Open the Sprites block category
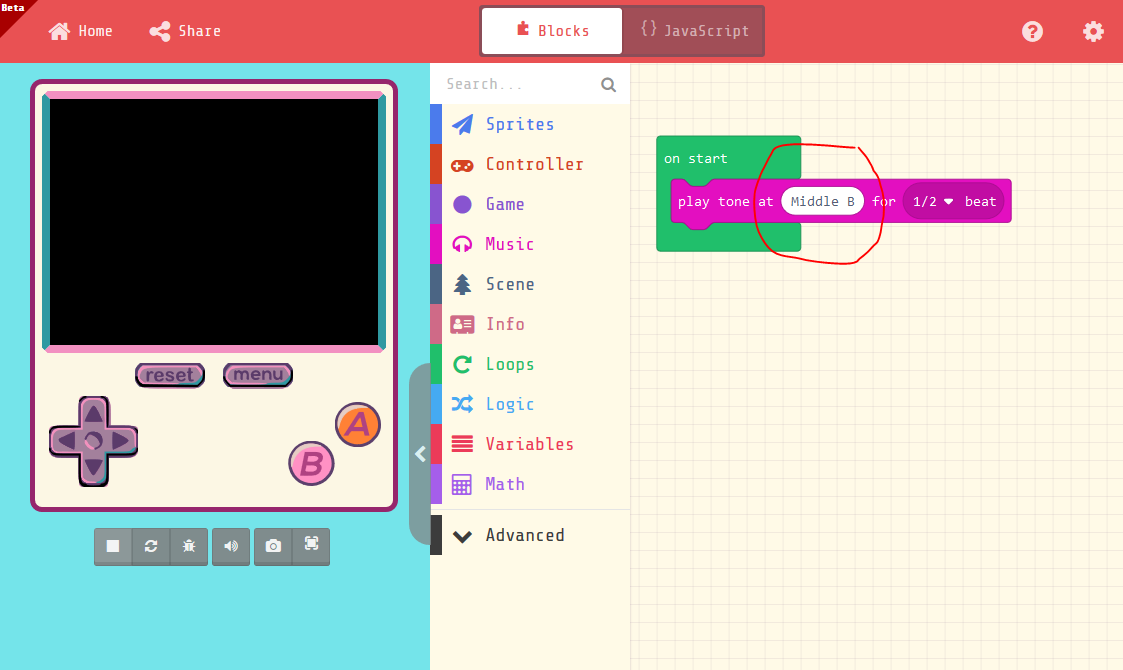The width and height of the screenshot is (1123, 670). (x=530, y=124)
